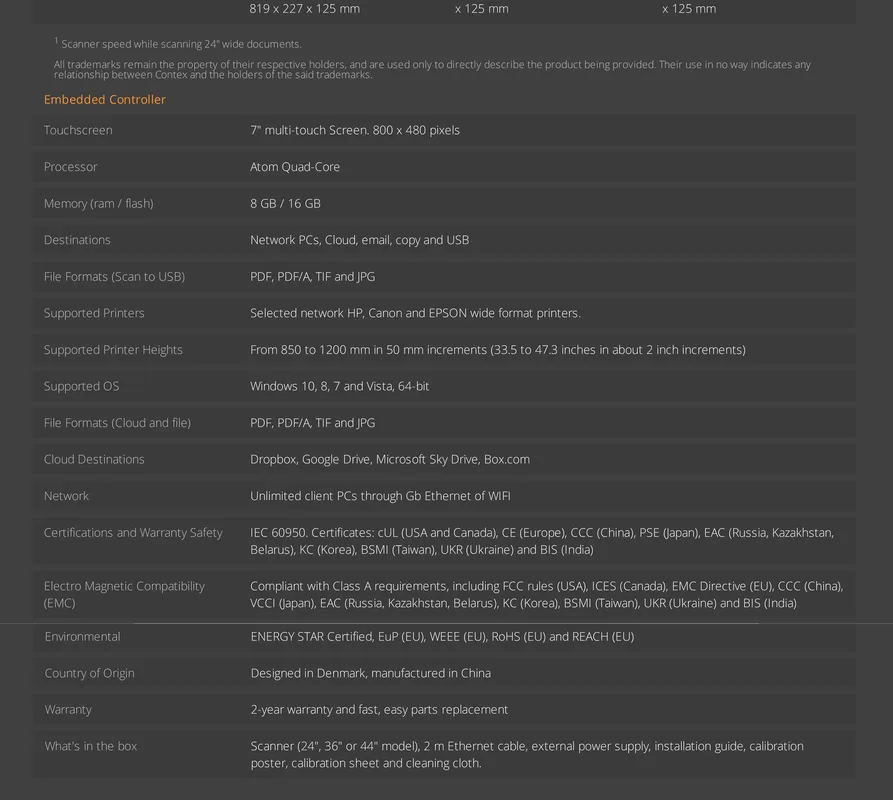
Task: Select File Formats (Scan to USB) label
Action: [114, 277]
